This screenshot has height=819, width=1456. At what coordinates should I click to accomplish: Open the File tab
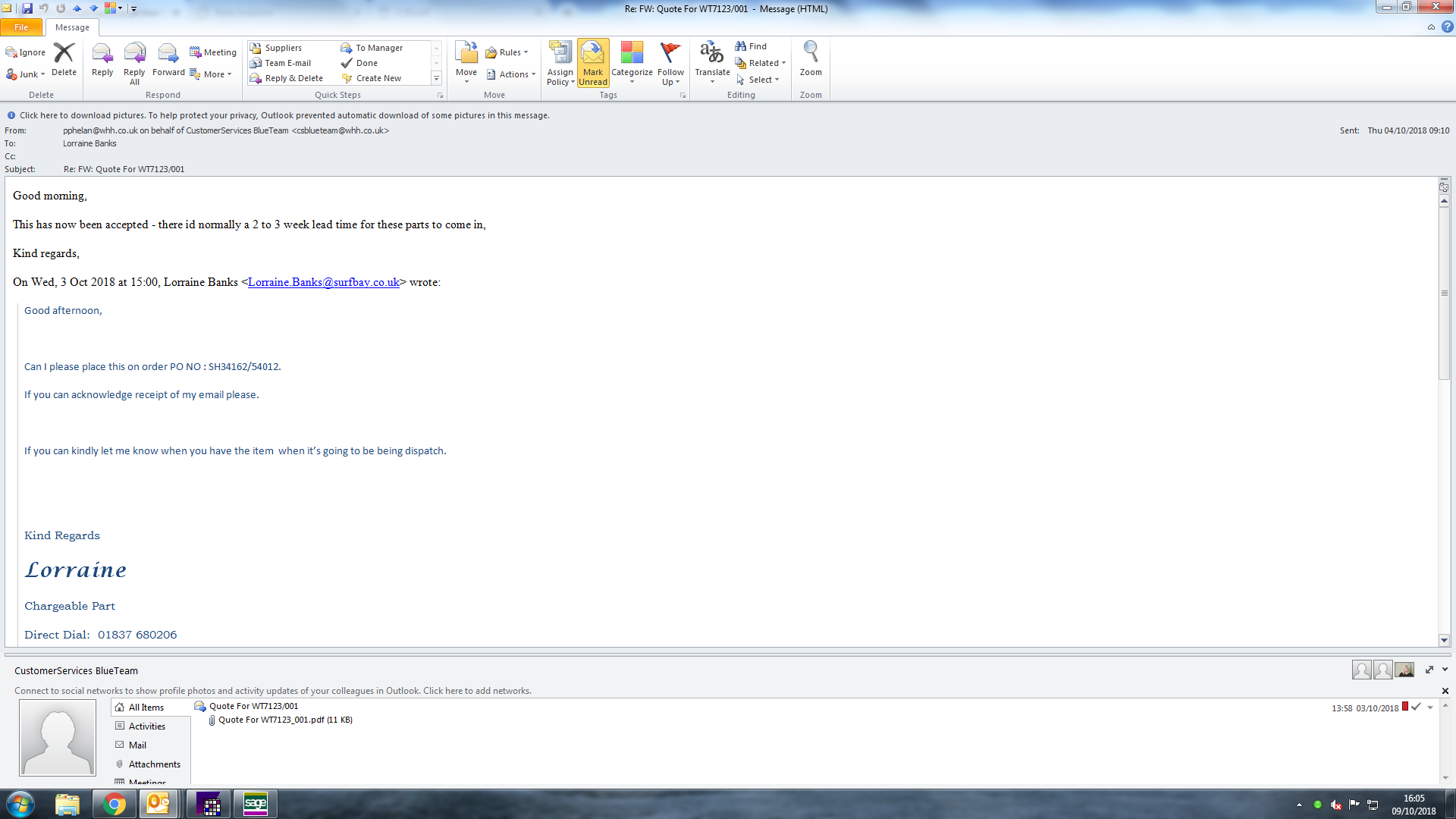[21, 27]
